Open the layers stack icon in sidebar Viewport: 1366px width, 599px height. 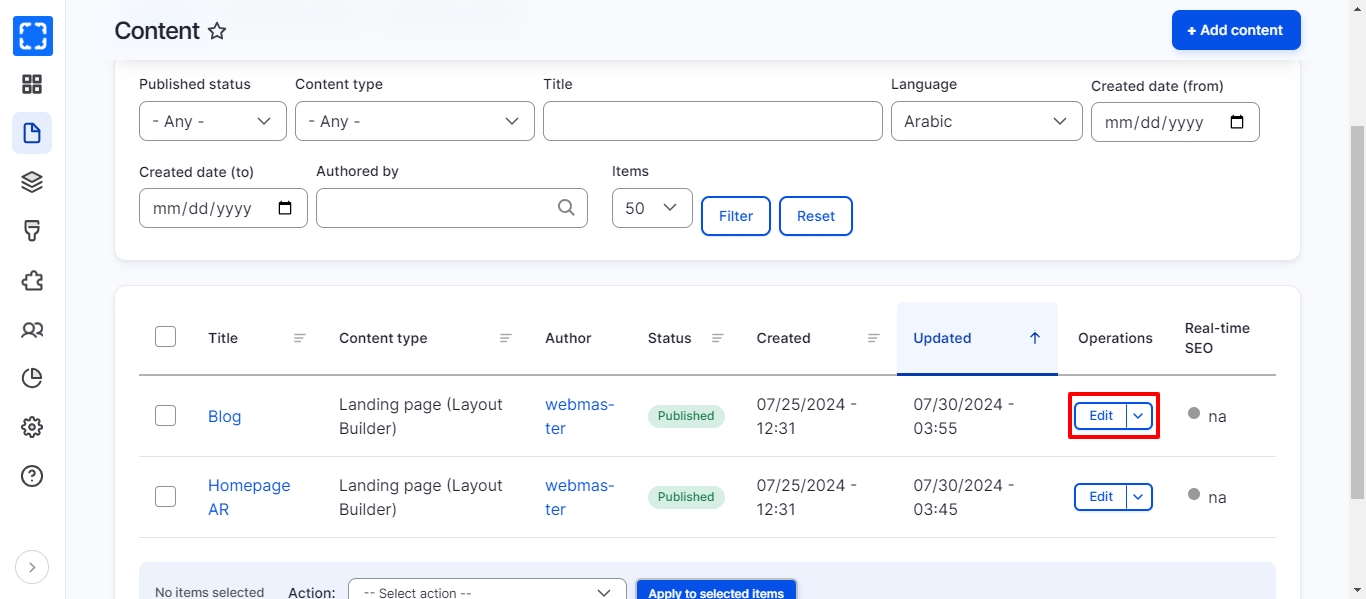click(x=32, y=182)
